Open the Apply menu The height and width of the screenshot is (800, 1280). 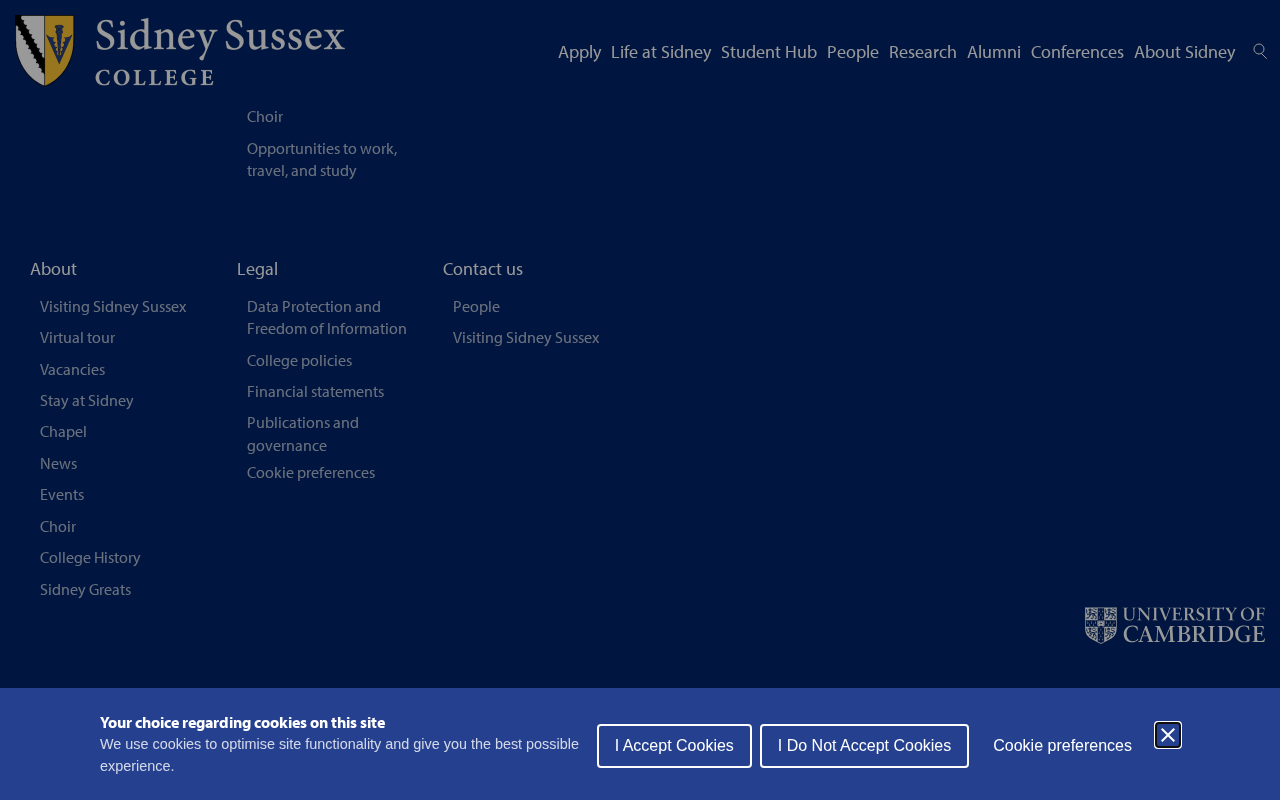point(579,52)
